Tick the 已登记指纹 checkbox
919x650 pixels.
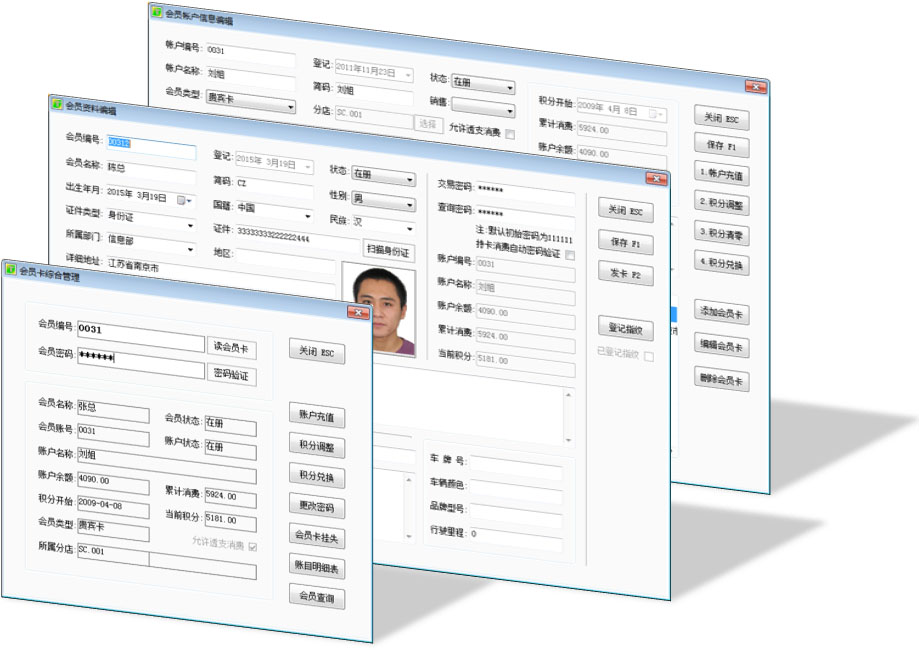pos(649,356)
